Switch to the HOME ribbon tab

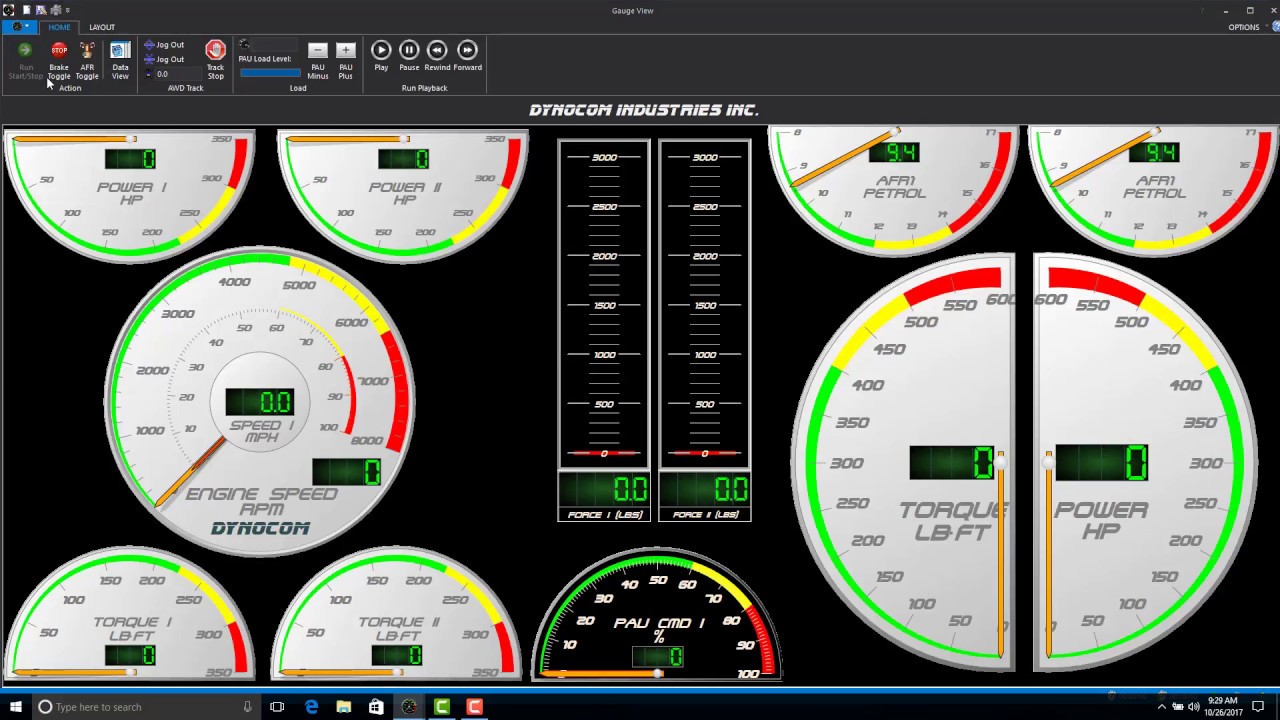point(59,27)
